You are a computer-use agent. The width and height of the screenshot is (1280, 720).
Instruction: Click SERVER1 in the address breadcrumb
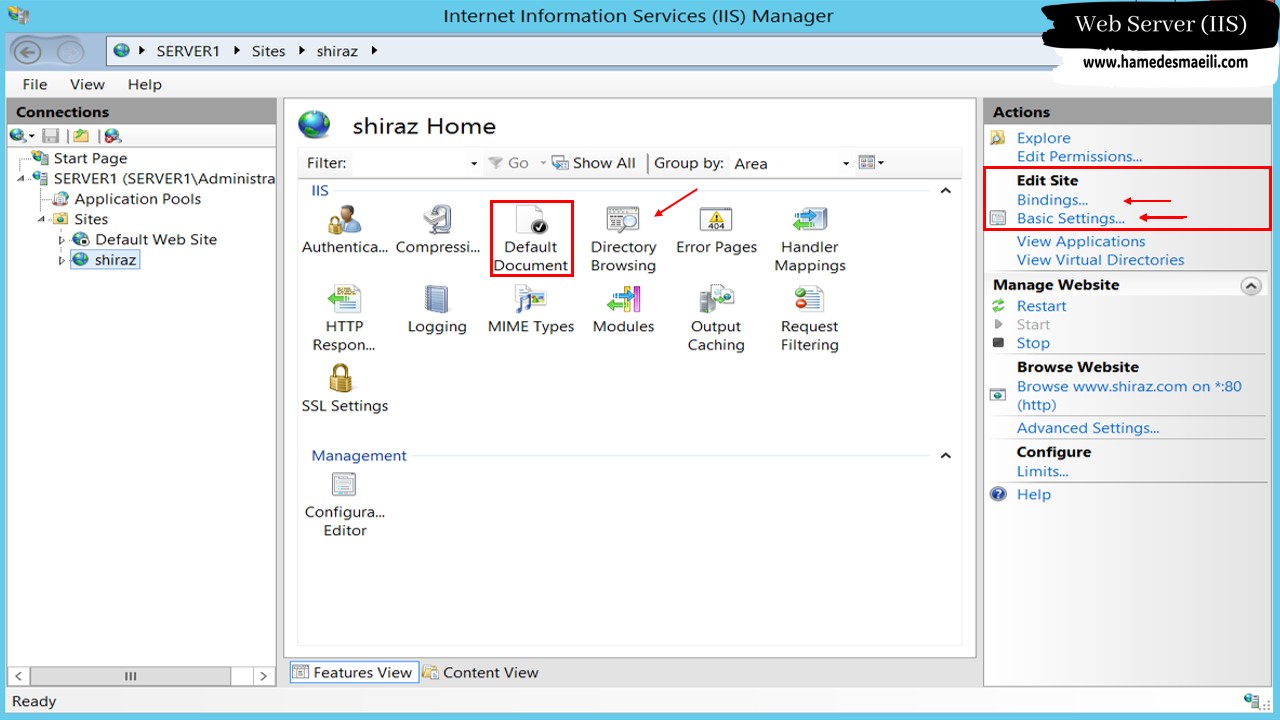pyautogui.click(x=188, y=51)
